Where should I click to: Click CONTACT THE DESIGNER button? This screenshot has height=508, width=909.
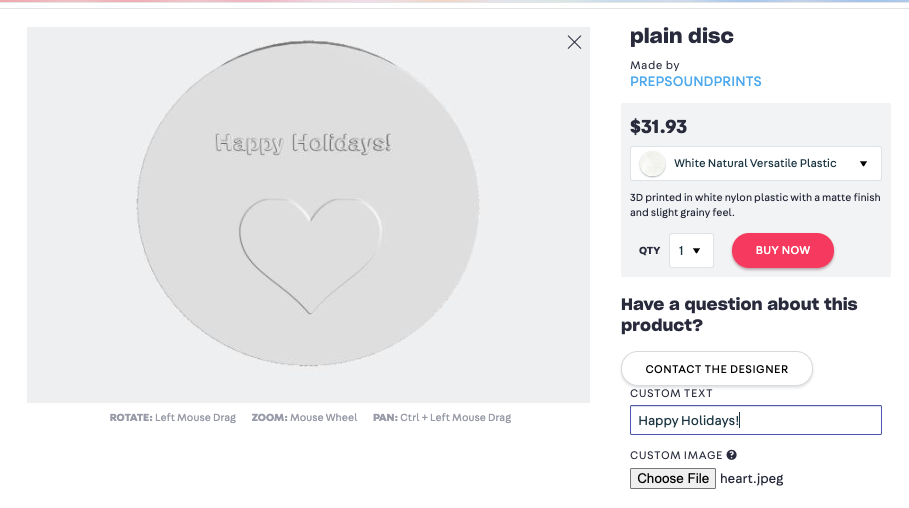click(717, 369)
